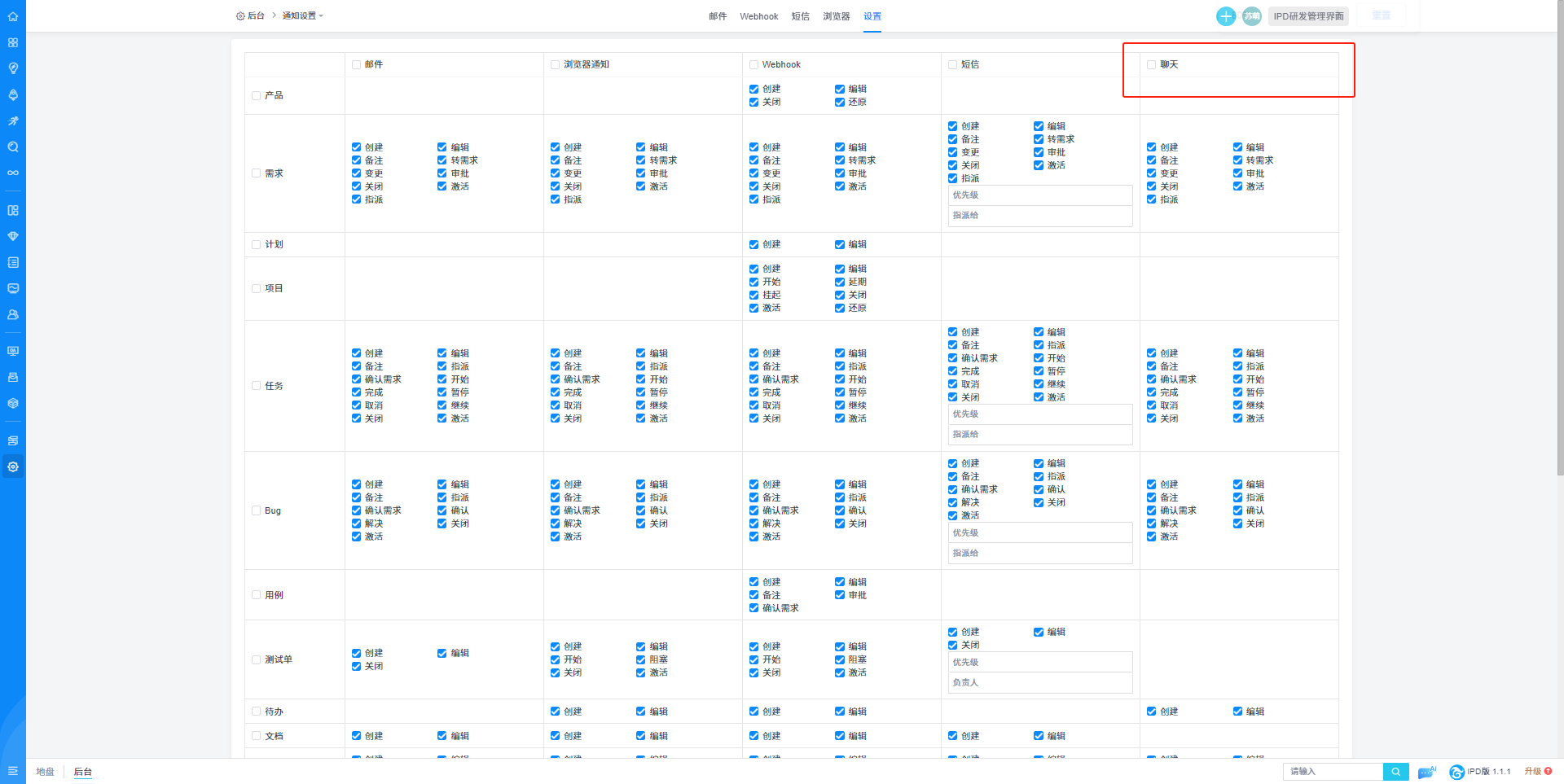Click the layout panels icon in sidebar
Screen dimensions: 1564x784
pyautogui.click(x=13, y=210)
